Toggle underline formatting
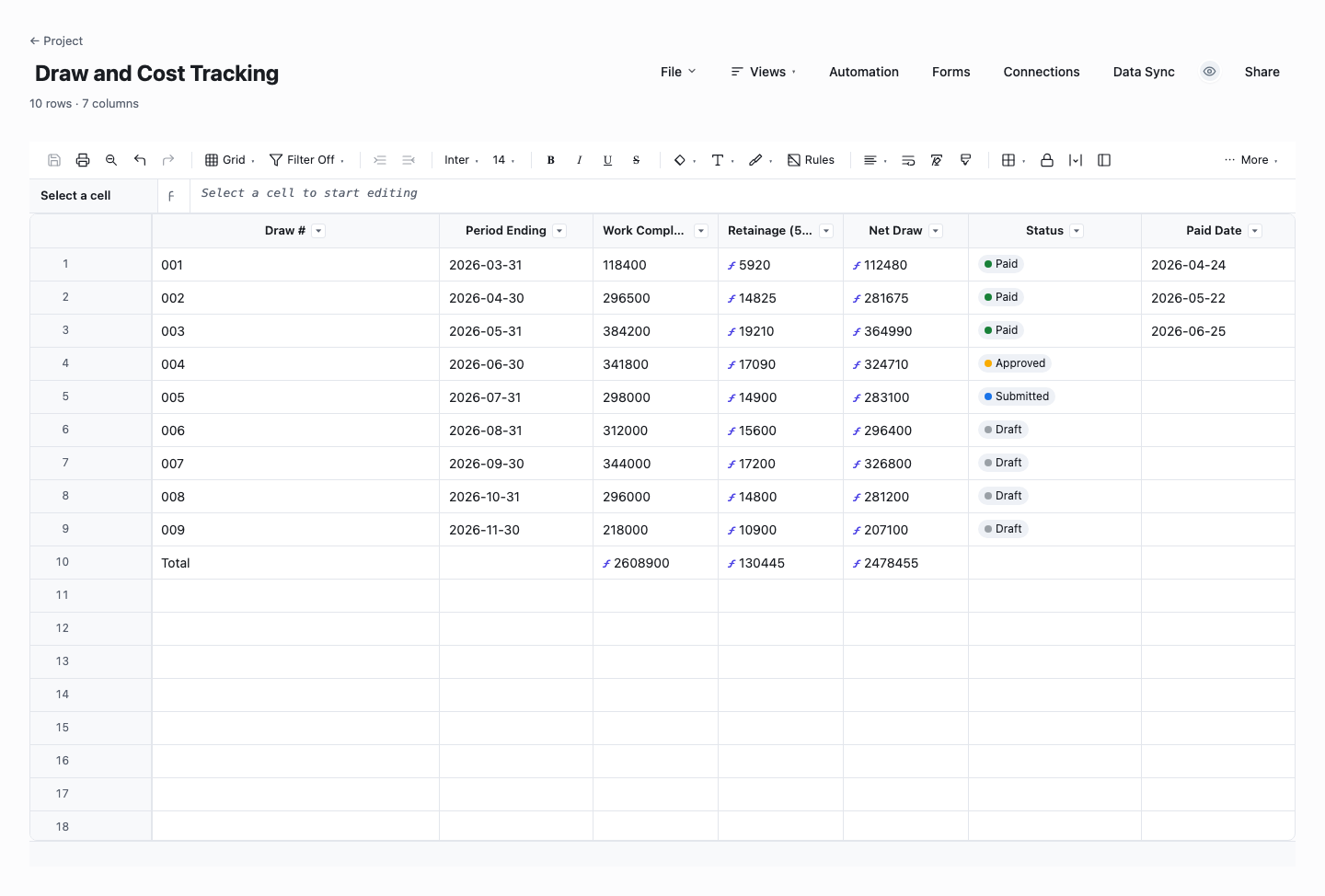1325x896 pixels. 608,160
